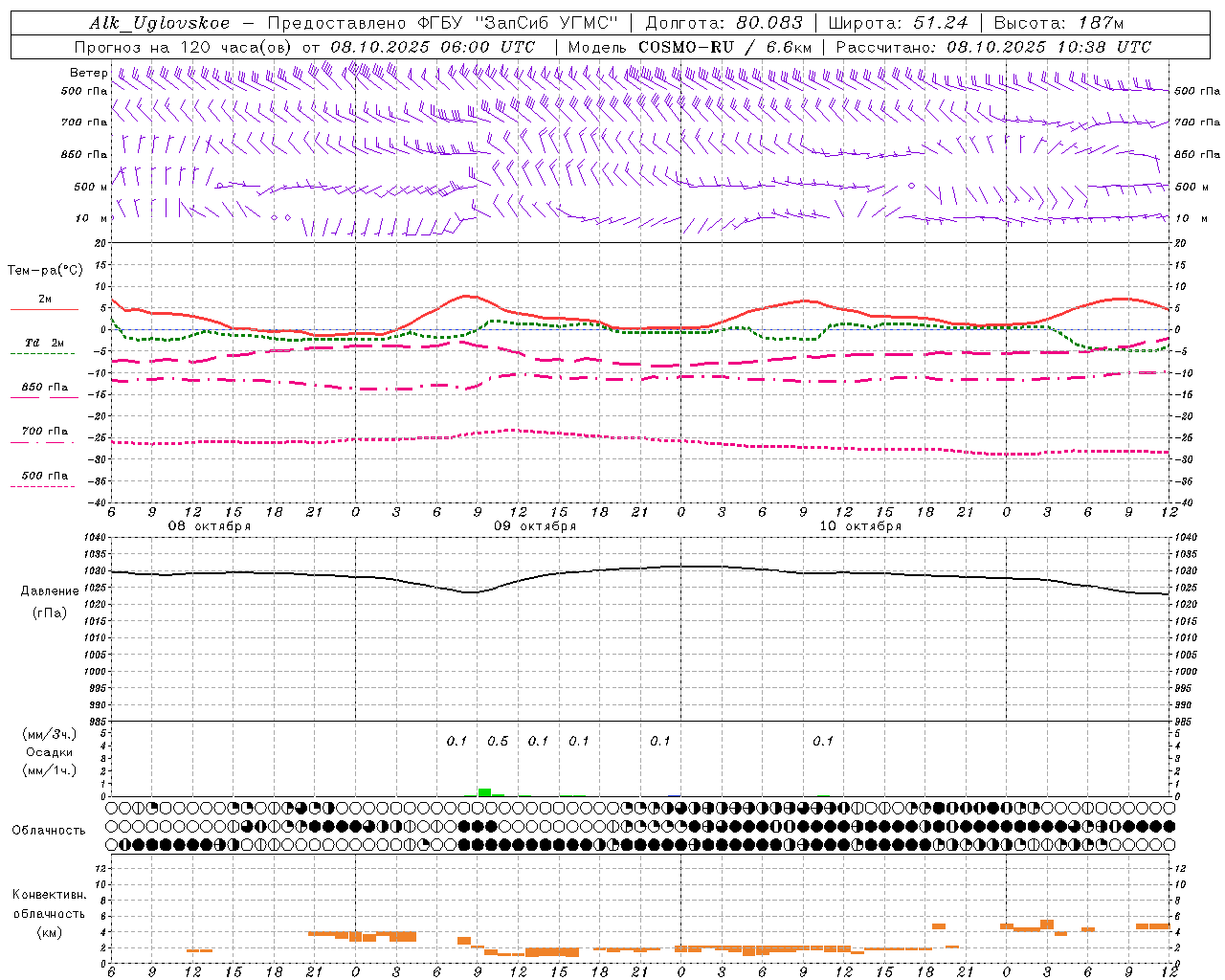Click the green precipitation bar
The height and width of the screenshot is (980, 1225).
(x=484, y=792)
